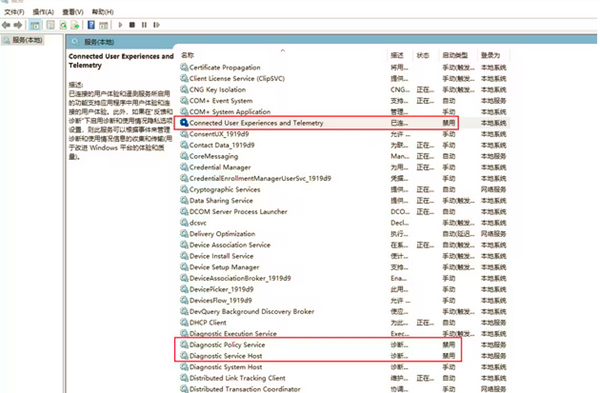
Task: Click the sort arrow above the name column
Action: click(283, 50)
